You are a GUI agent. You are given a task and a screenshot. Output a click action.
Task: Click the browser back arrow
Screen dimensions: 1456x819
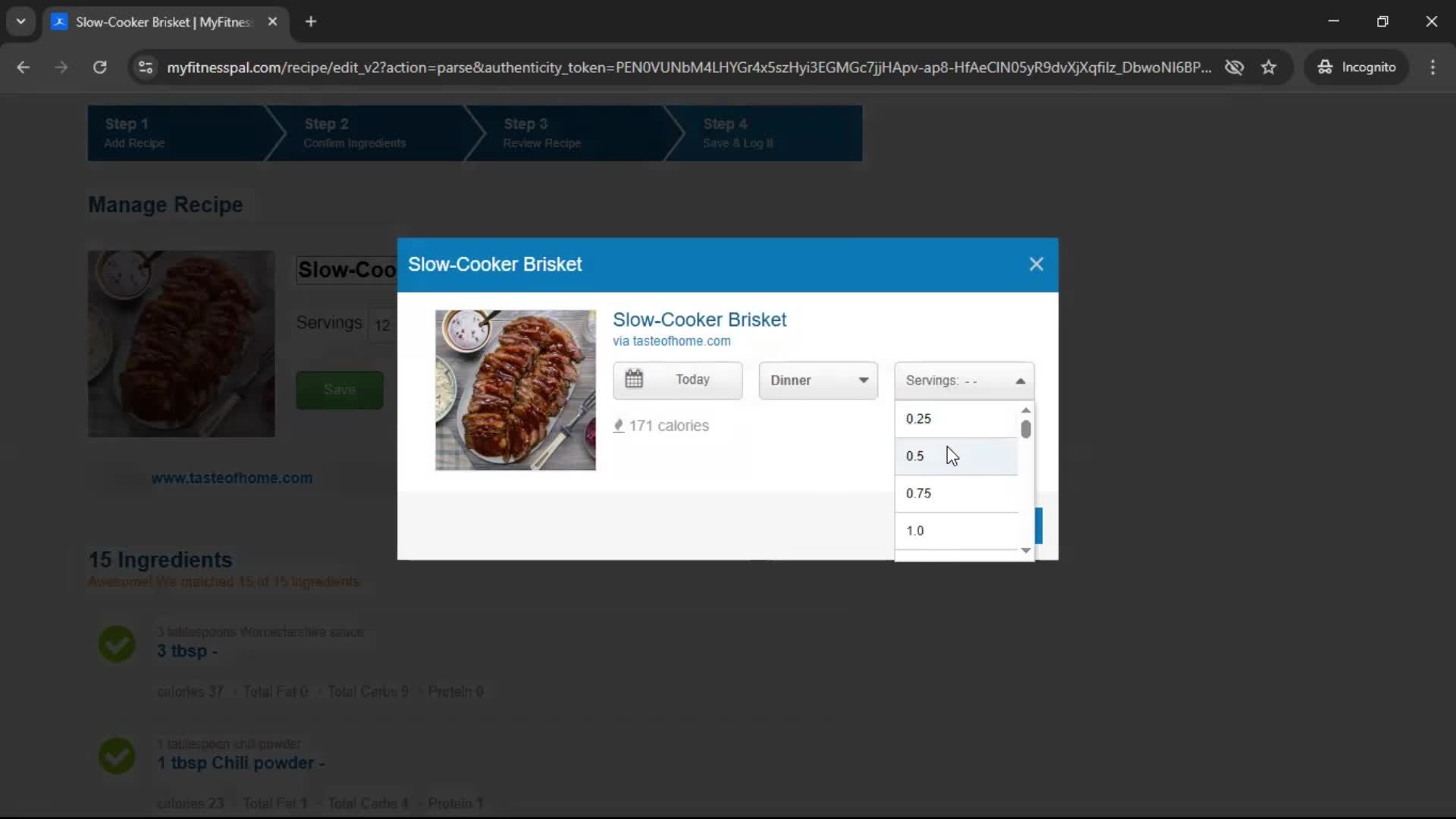(24, 67)
